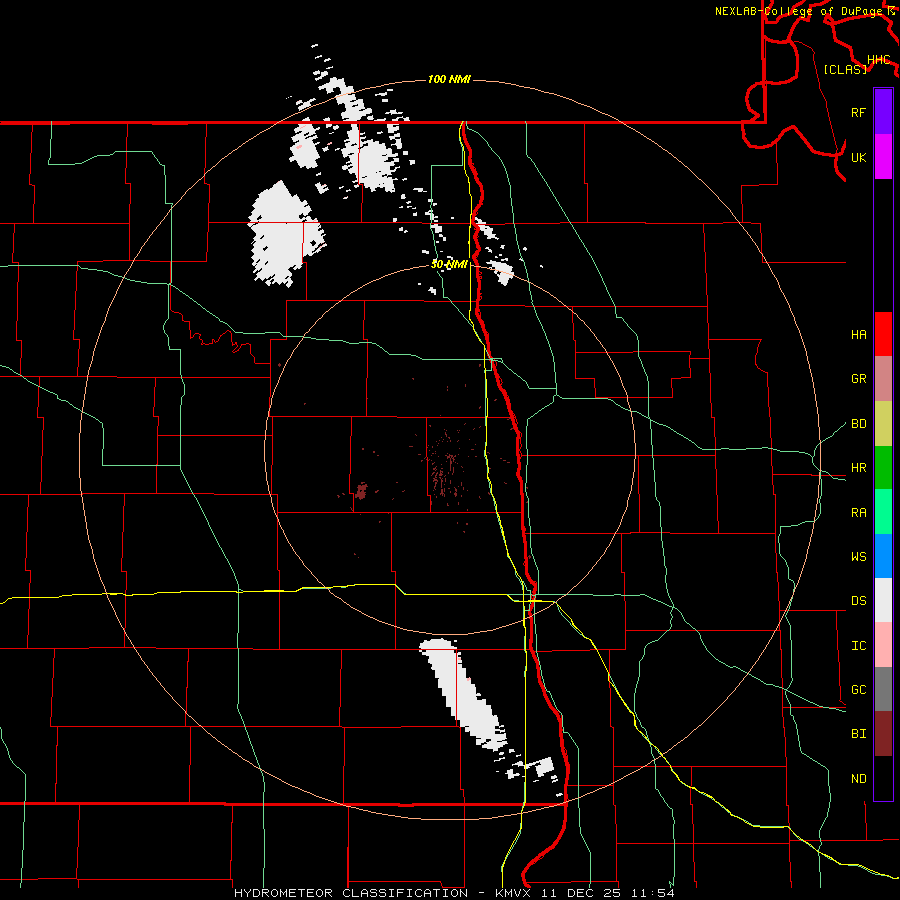Click the ND legend label
Screen dimensions: 900x900
point(859,779)
